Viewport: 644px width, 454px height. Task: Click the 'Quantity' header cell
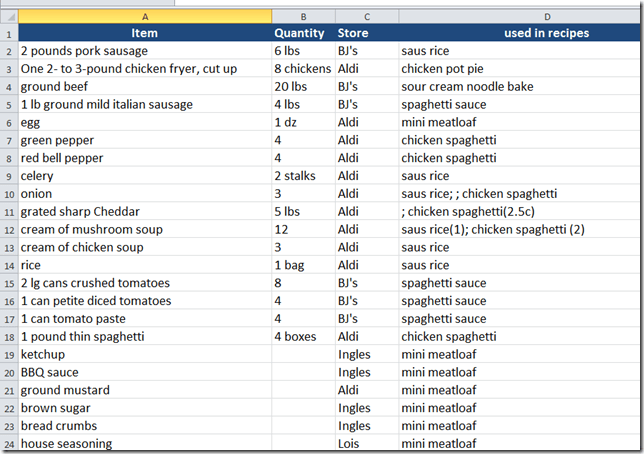tap(303, 33)
